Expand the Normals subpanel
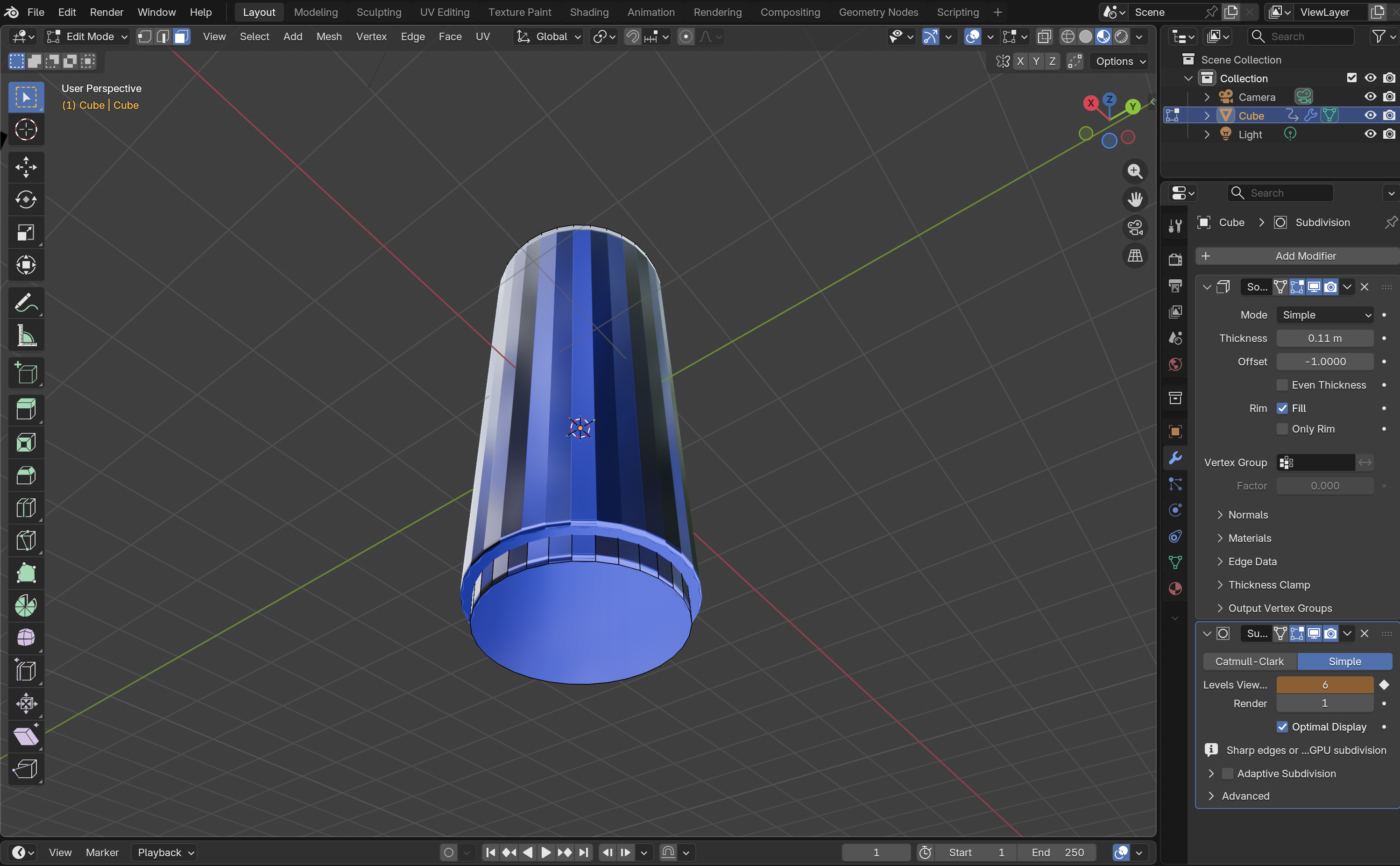The image size is (1400, 866). (1248, 515)
